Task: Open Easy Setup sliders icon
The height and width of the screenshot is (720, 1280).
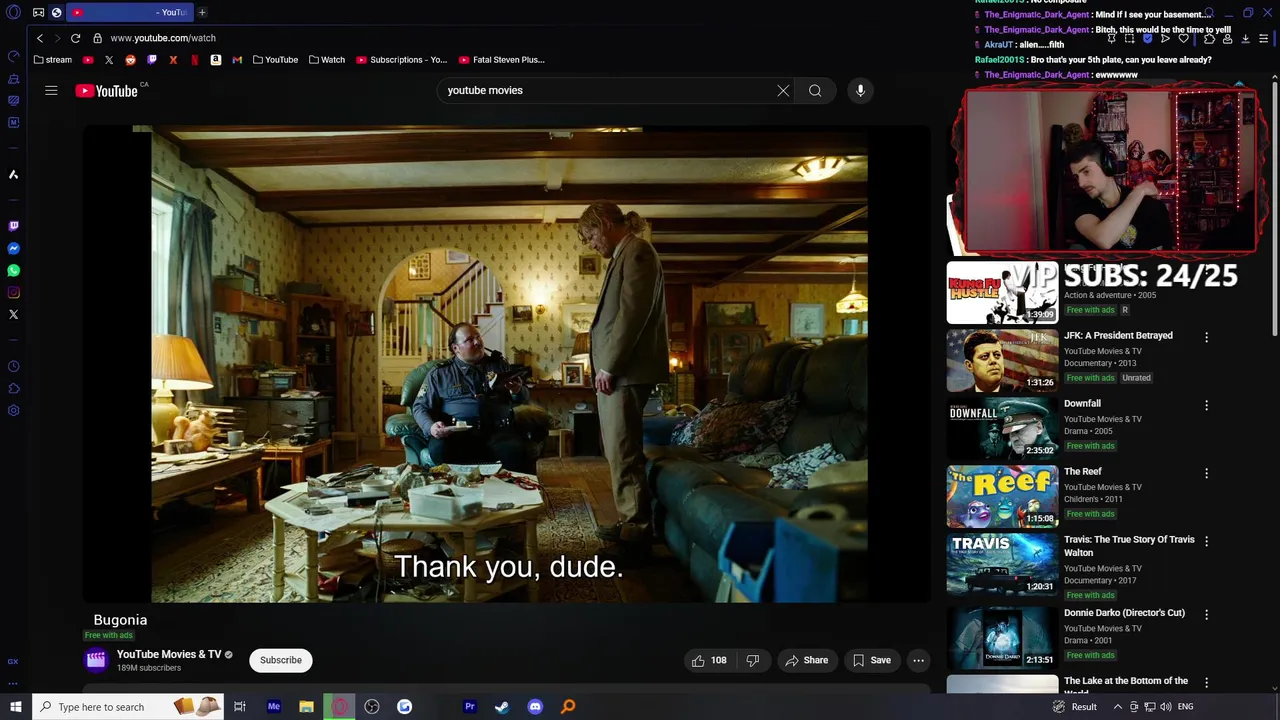Action: click(x=1264, y=38)
